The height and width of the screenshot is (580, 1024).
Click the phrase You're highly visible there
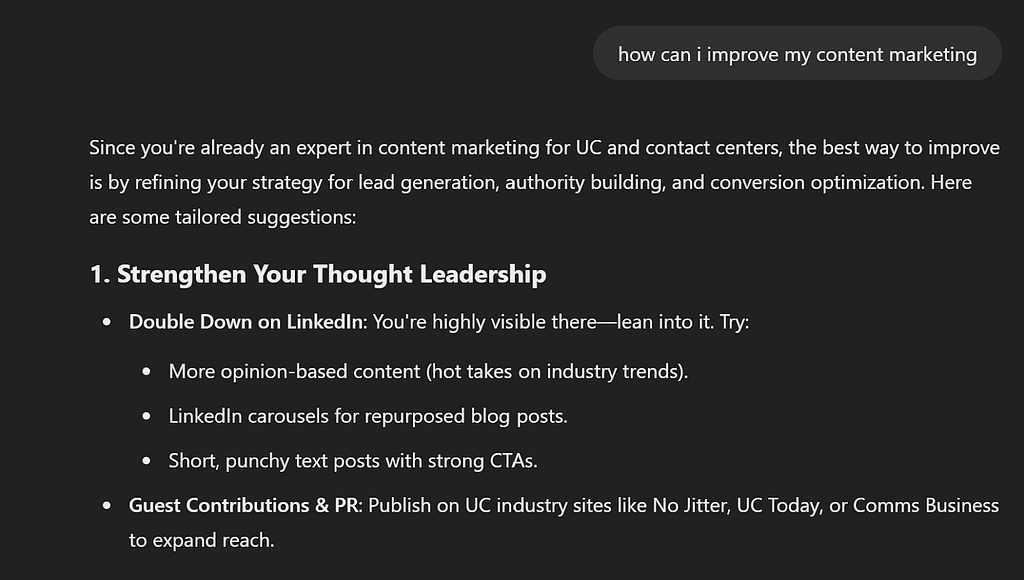tap(485, 322)
